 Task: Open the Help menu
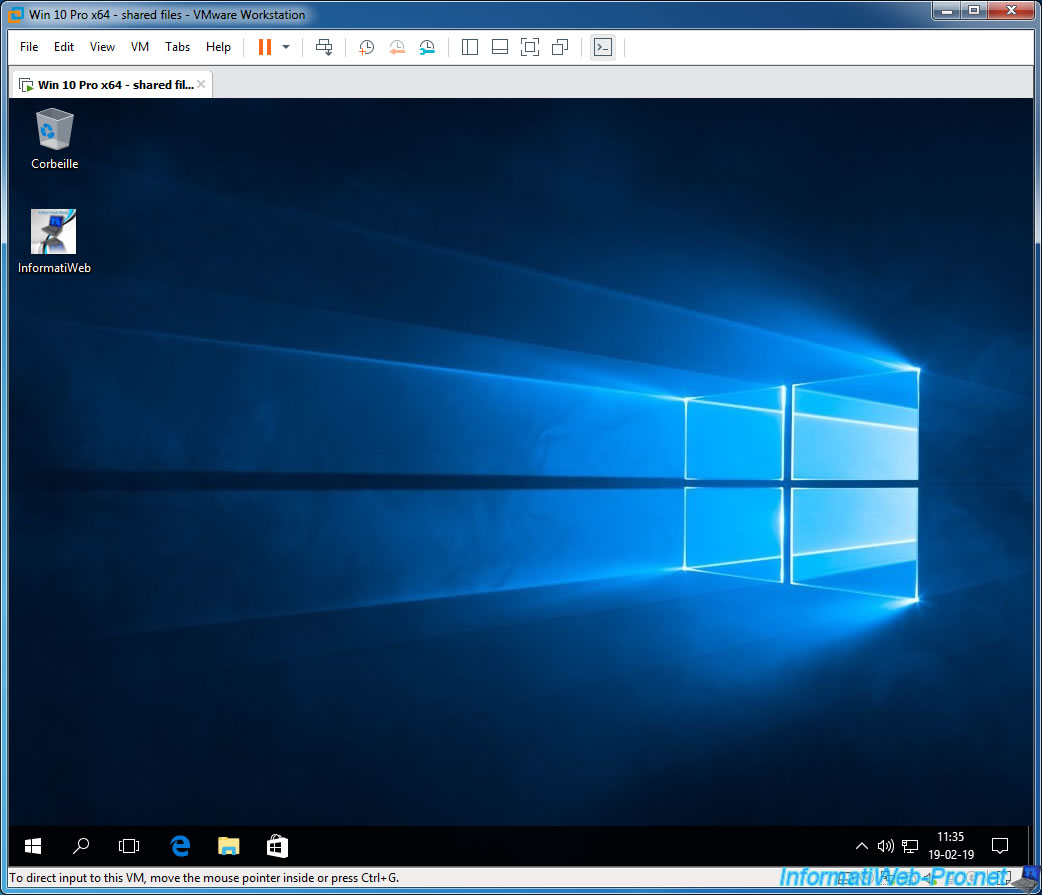[x=218, y=47]
